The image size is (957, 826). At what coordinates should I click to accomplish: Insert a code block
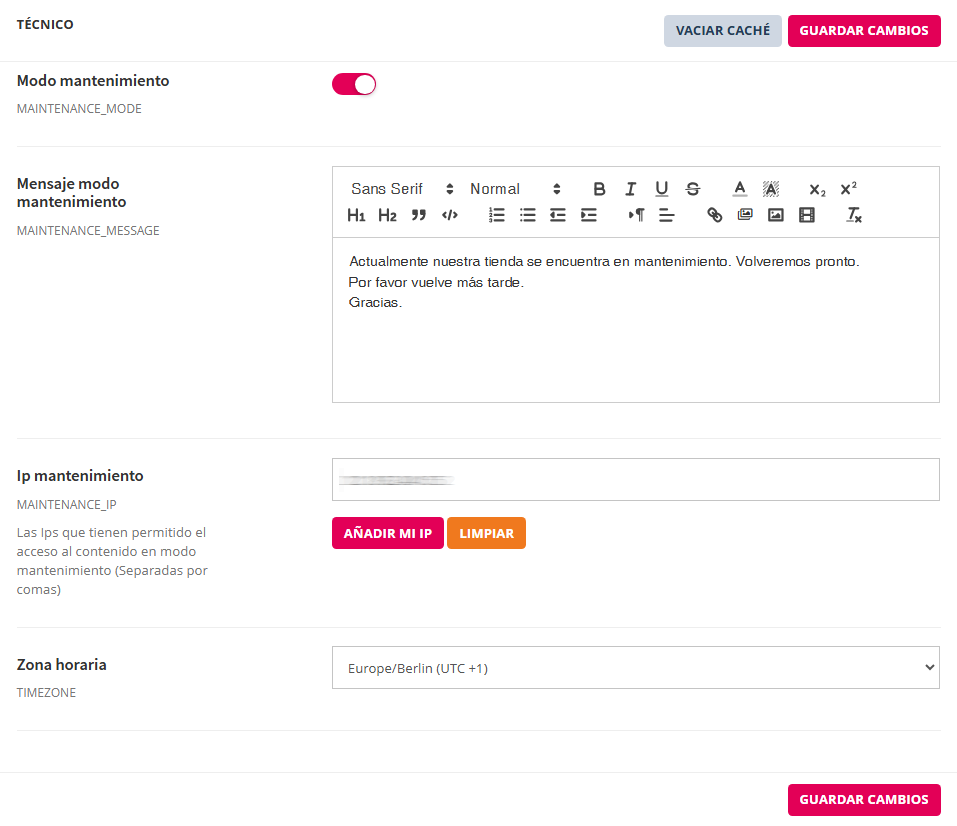click(x=449, y=215)
